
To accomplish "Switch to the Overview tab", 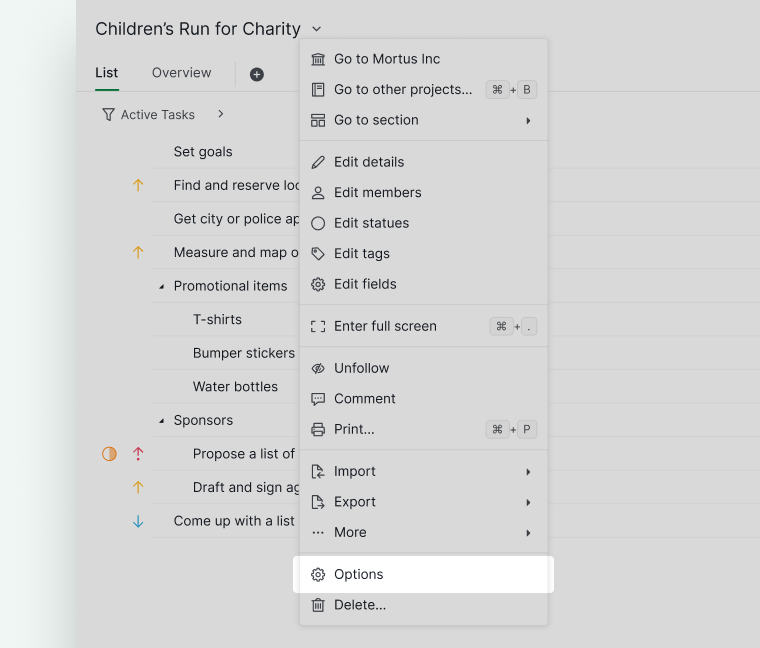I will pos(182,73).
